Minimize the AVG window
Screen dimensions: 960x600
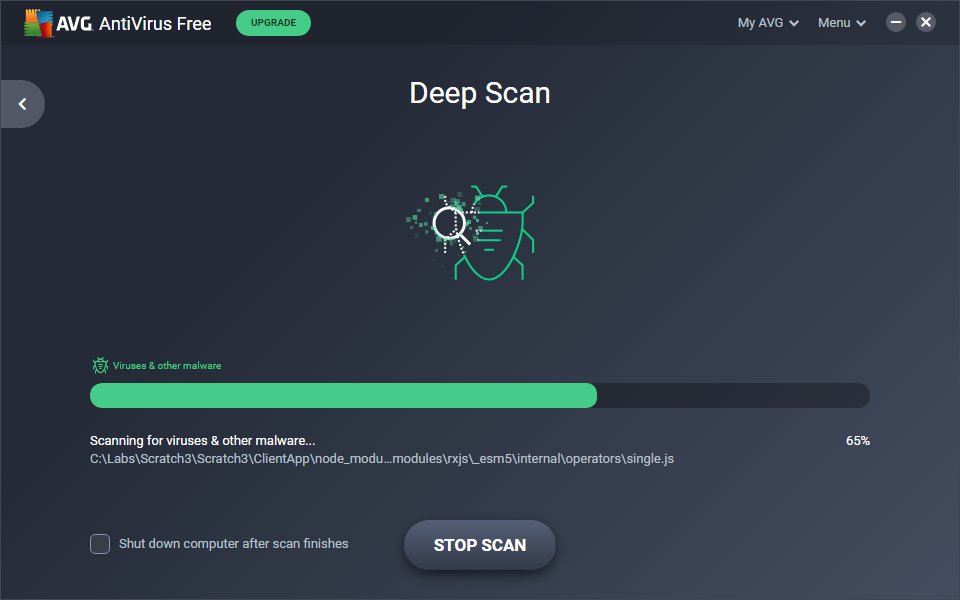(896, 22)
